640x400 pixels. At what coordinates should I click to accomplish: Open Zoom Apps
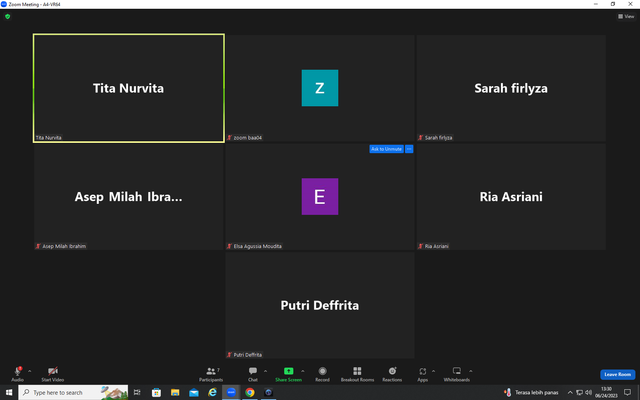pos(422,373)
